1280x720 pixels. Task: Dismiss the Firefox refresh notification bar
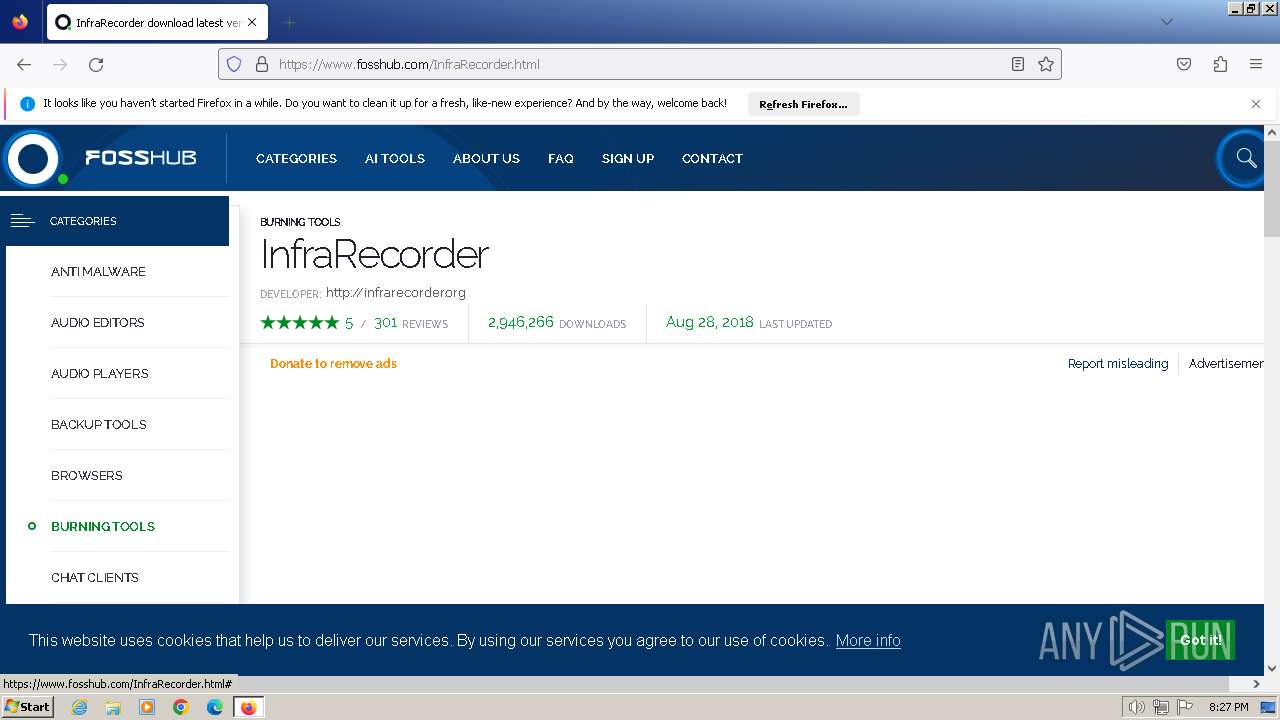coord(1256,103)
